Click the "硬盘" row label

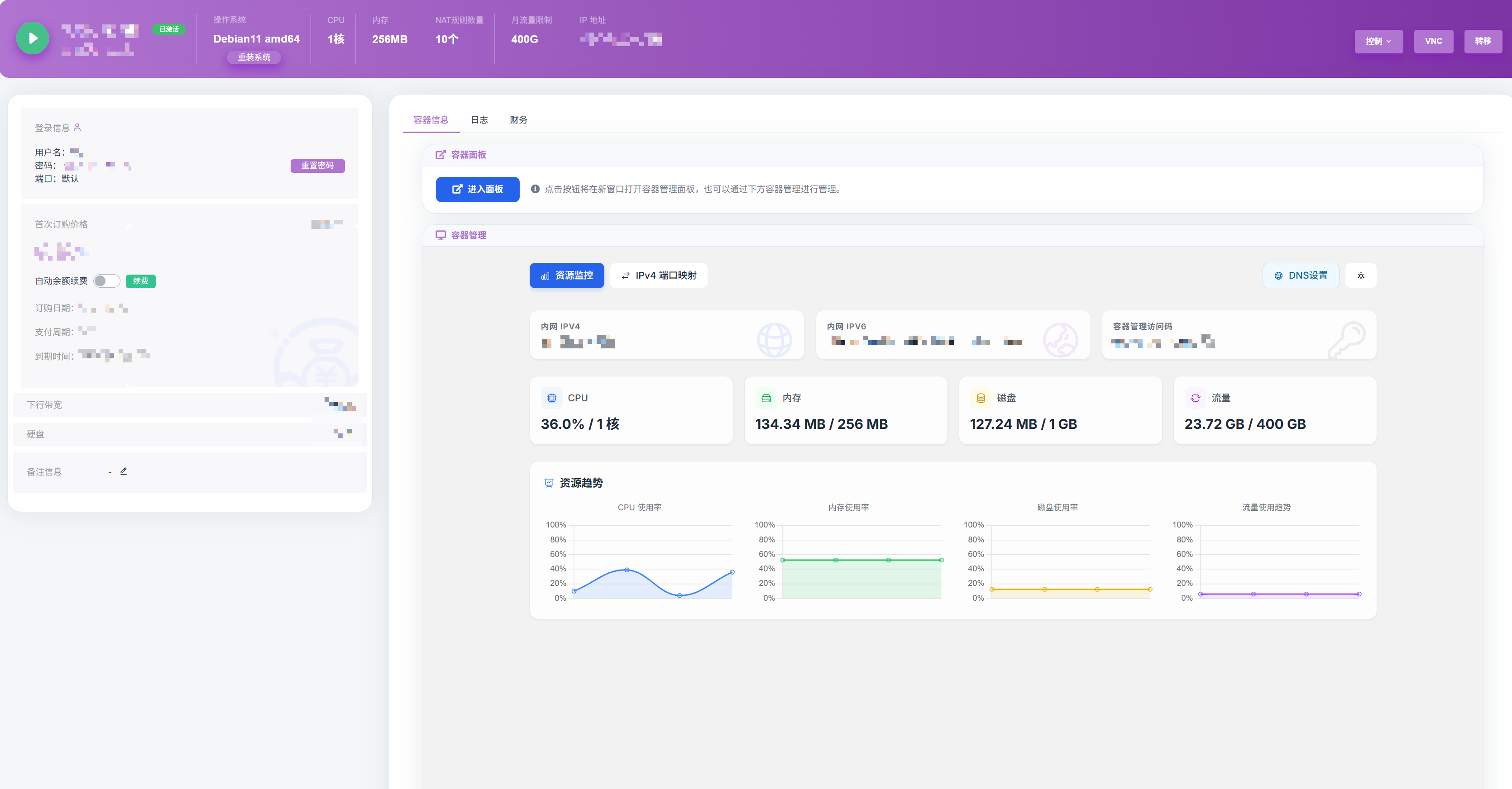coord(35,434)
